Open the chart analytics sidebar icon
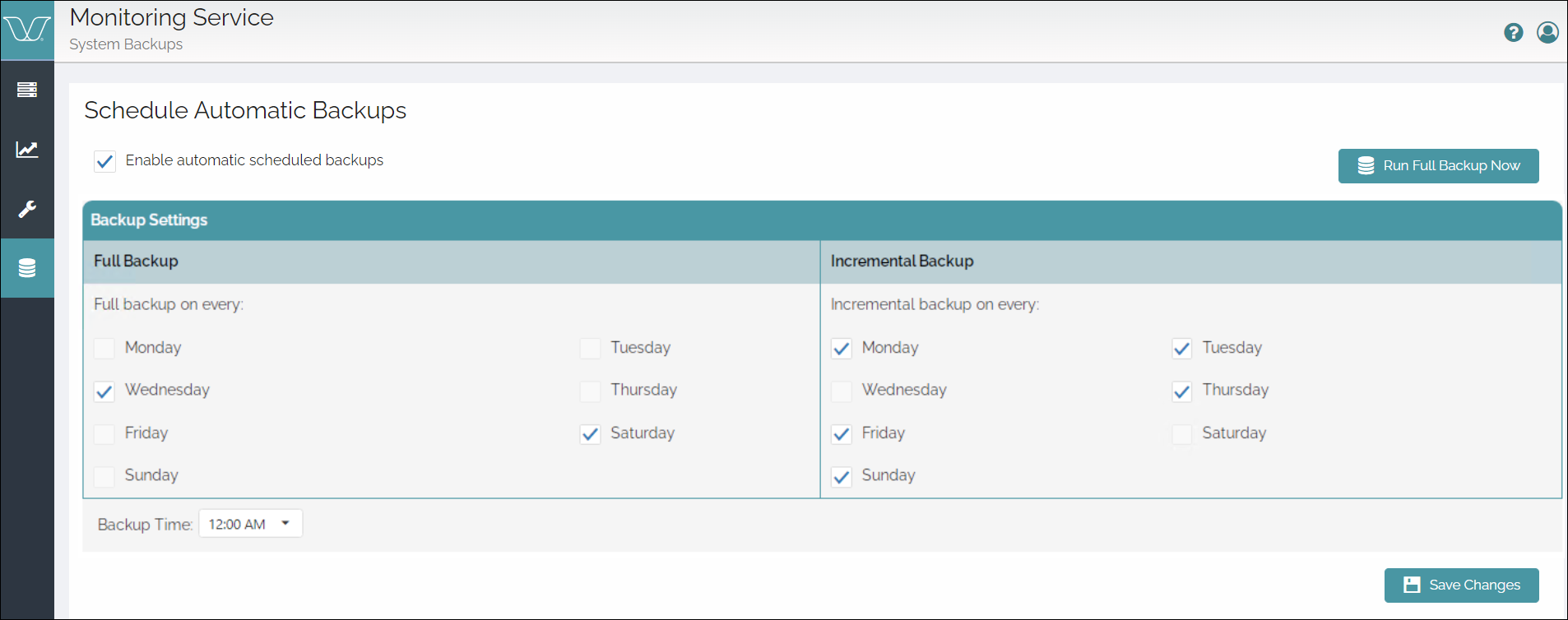 27,149
